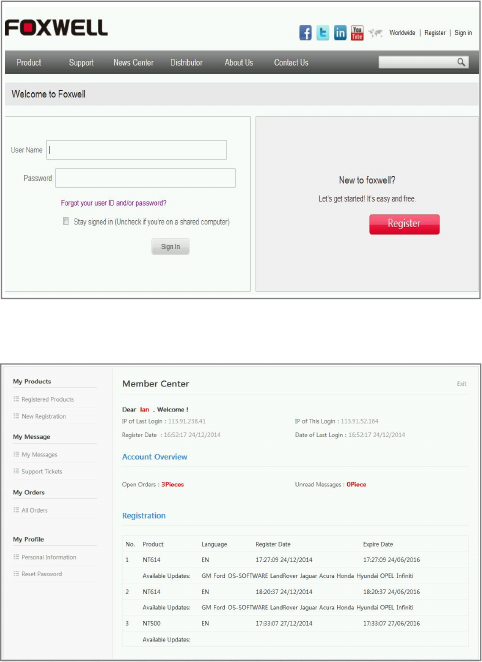482x662 pixels.
Task: Click the world map Worldwide icon
Action: tap(375, 33)
